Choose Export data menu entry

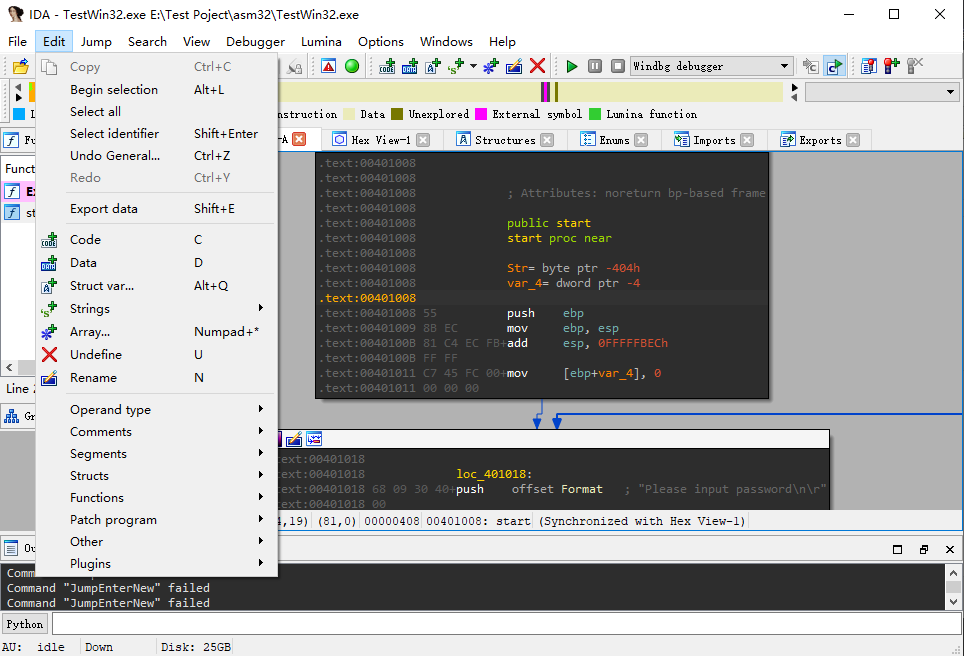pyautogui.click(x=104, y=209)
